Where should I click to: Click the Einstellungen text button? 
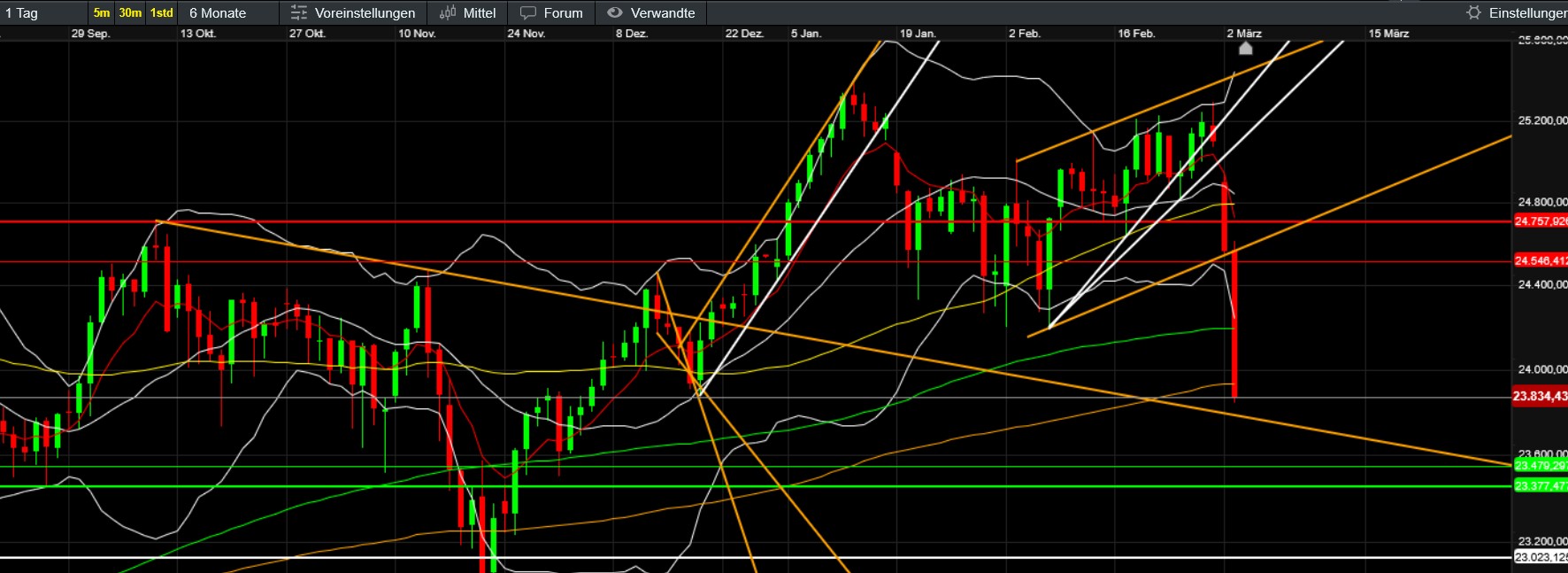coord(1527,13)
